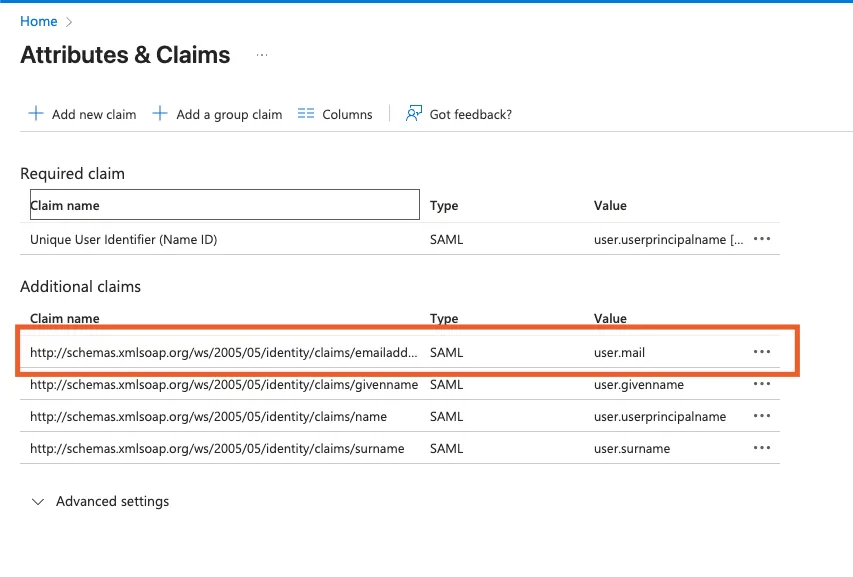Click the plus icon for Add new claim
853x577 pixels.
36,114
